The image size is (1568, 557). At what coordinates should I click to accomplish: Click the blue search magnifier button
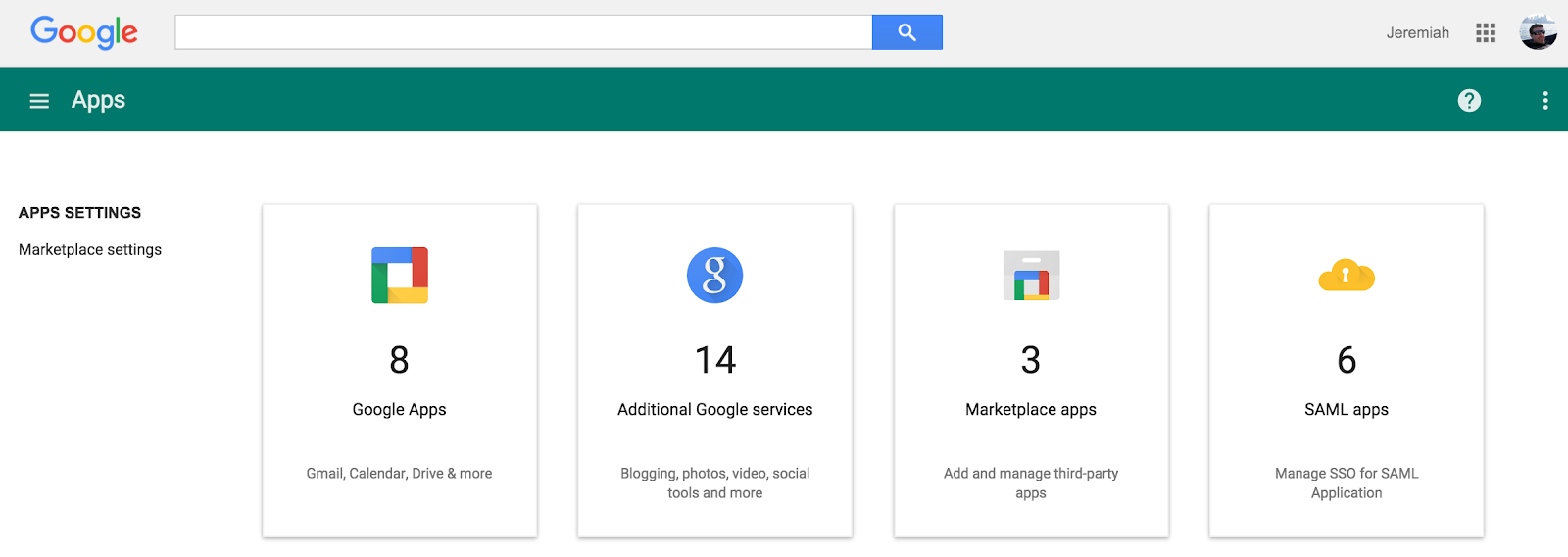click(x=907, y=32)
